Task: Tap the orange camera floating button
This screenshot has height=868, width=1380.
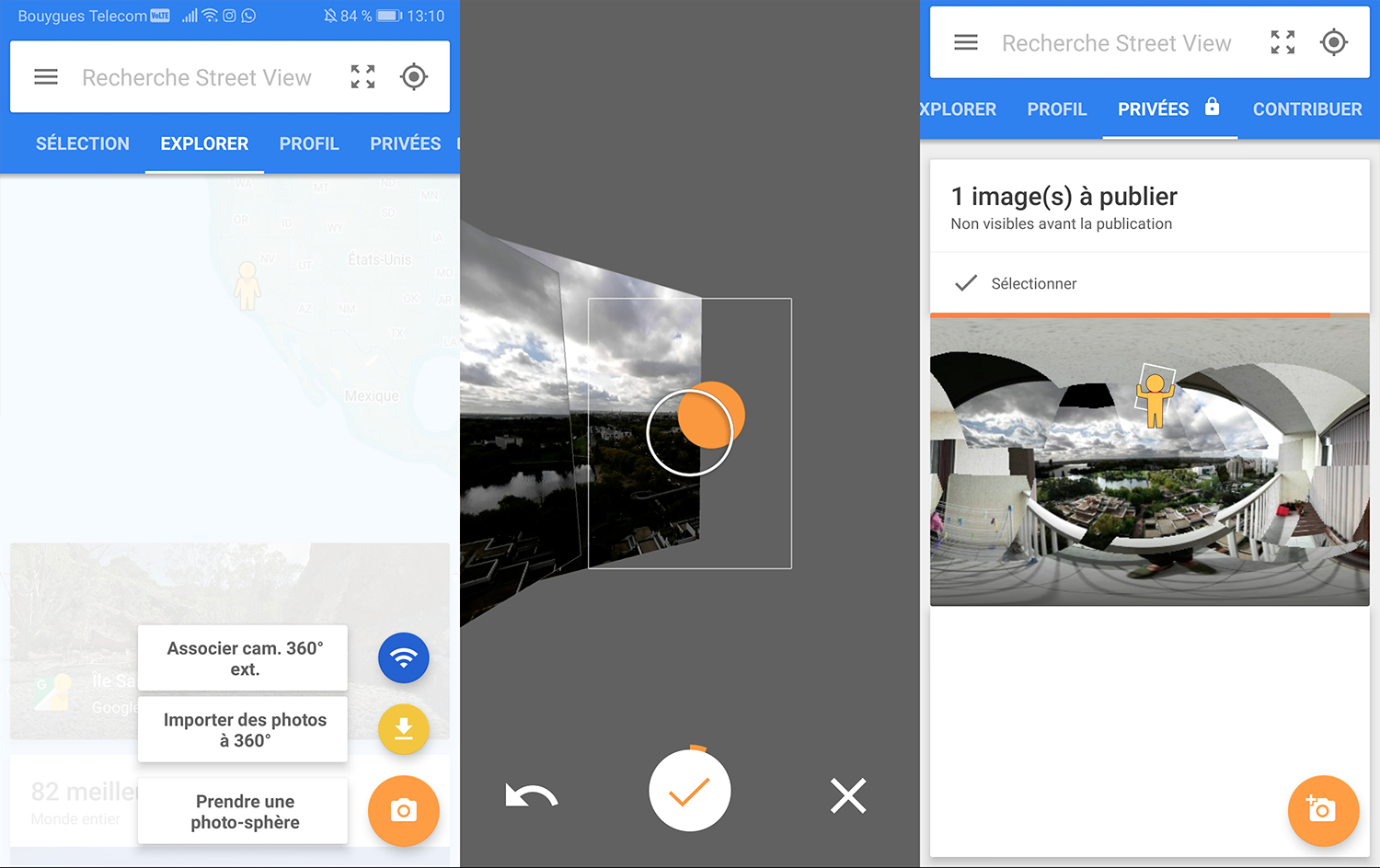Action: click(404, 810)
